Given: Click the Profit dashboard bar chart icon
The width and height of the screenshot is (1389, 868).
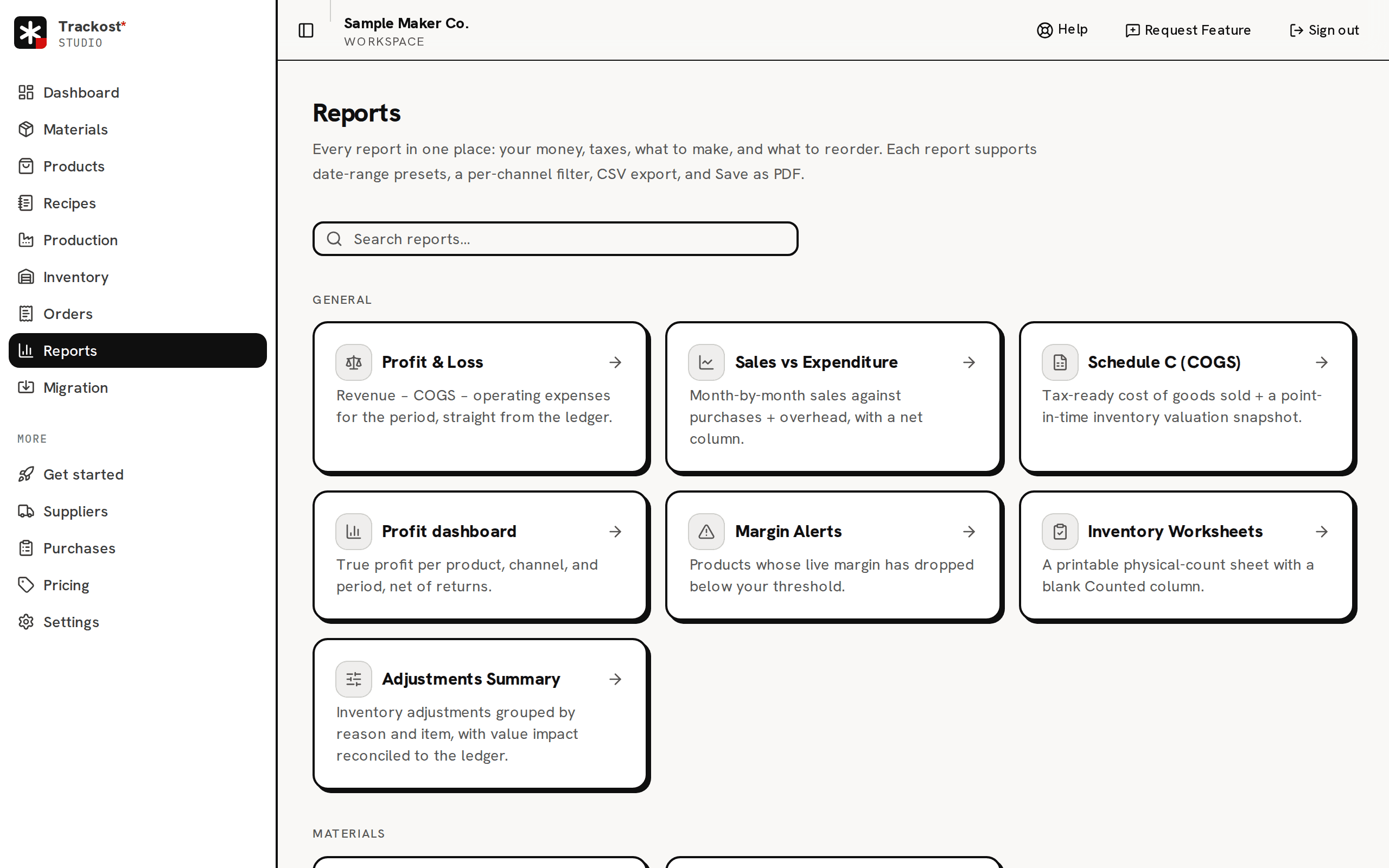Looking at the screenshot, I should pos(354,532).
